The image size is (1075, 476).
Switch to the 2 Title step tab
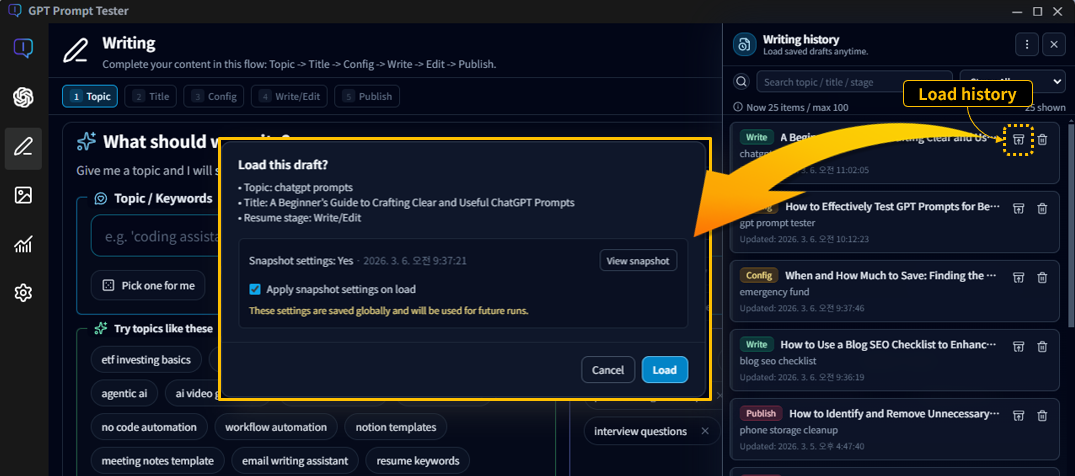[x=150, y=97]
